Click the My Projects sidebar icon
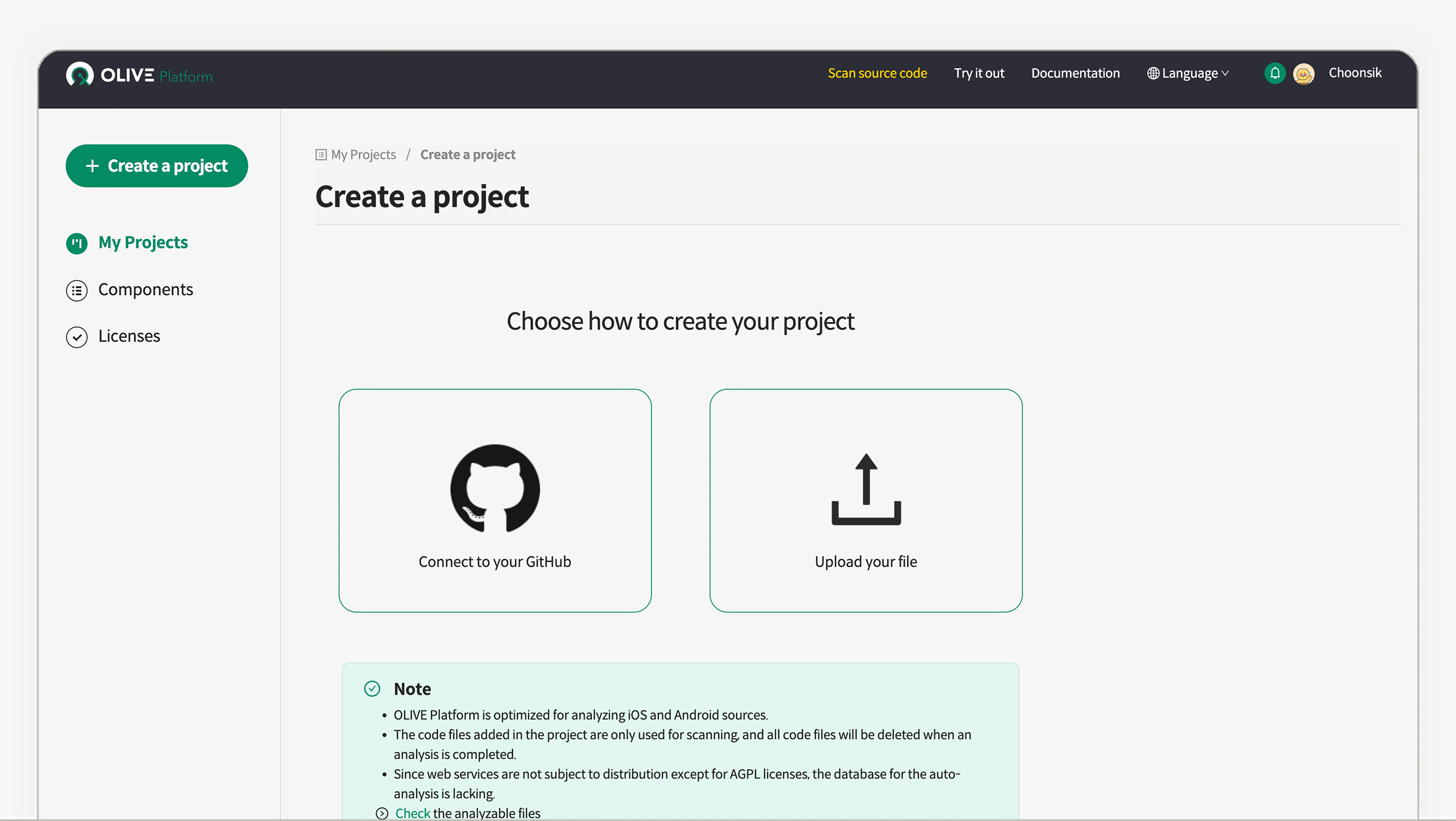Viewport: 1456px width, 821px height. [77, 243]
